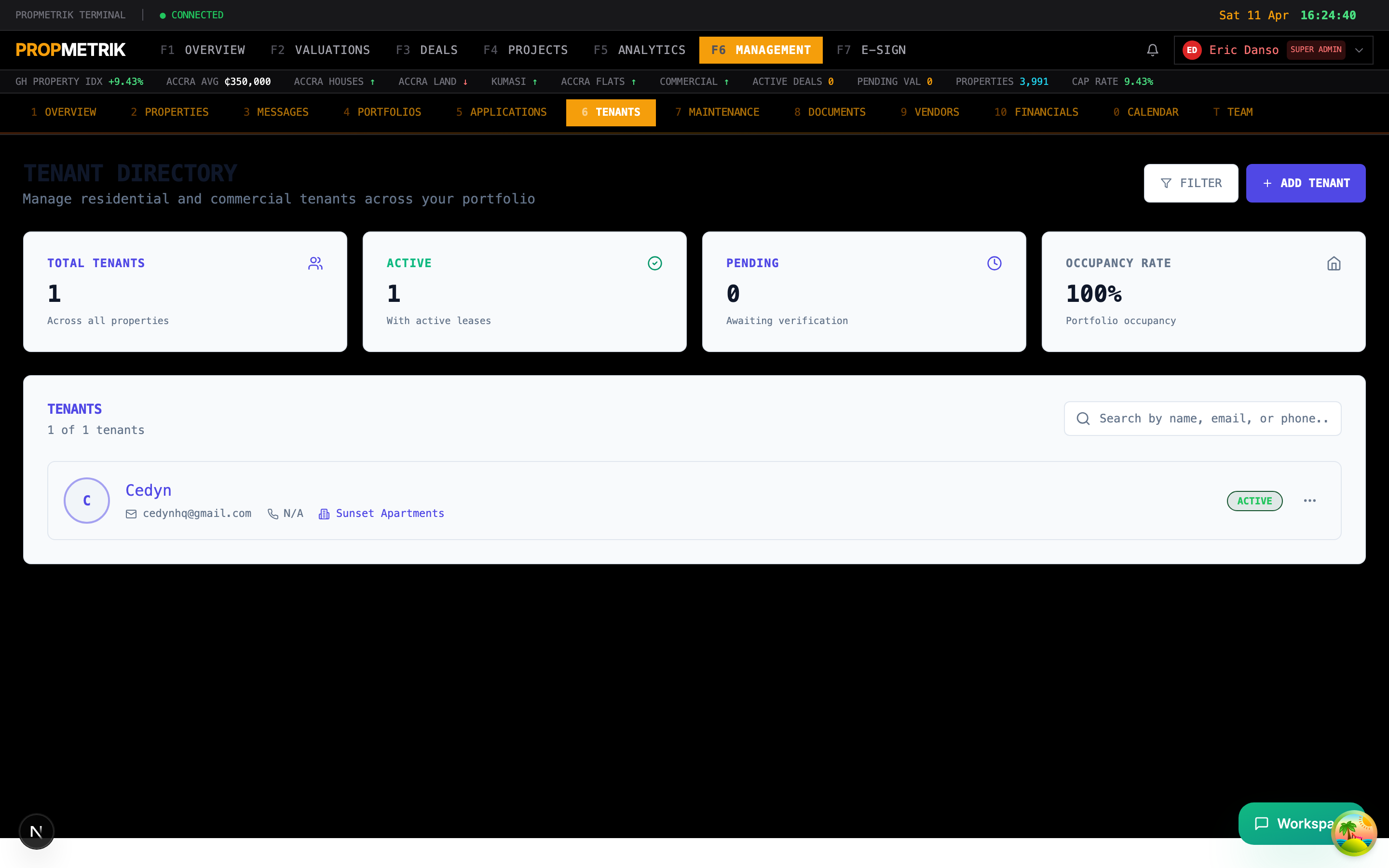Focus the tenant search field
The width and height of the screenshot is (1389, 868).
coord(1202,419)
